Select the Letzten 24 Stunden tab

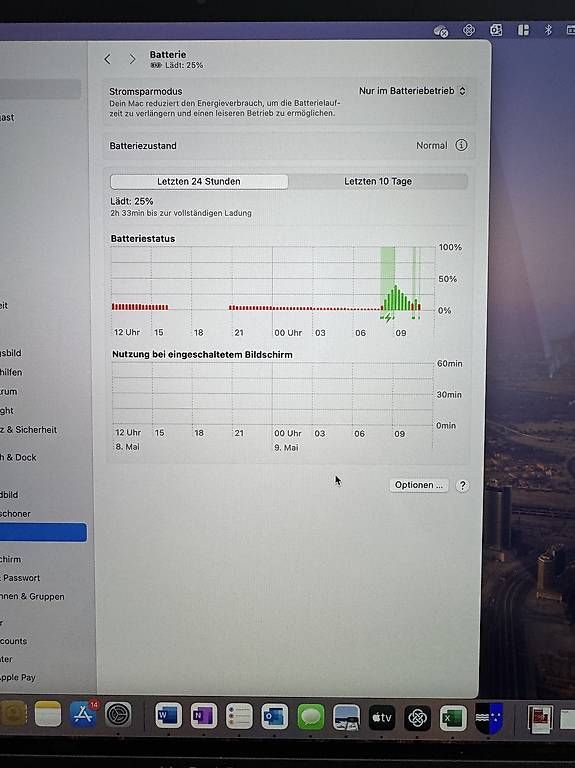pyautogui.click(x=199, y=181)
